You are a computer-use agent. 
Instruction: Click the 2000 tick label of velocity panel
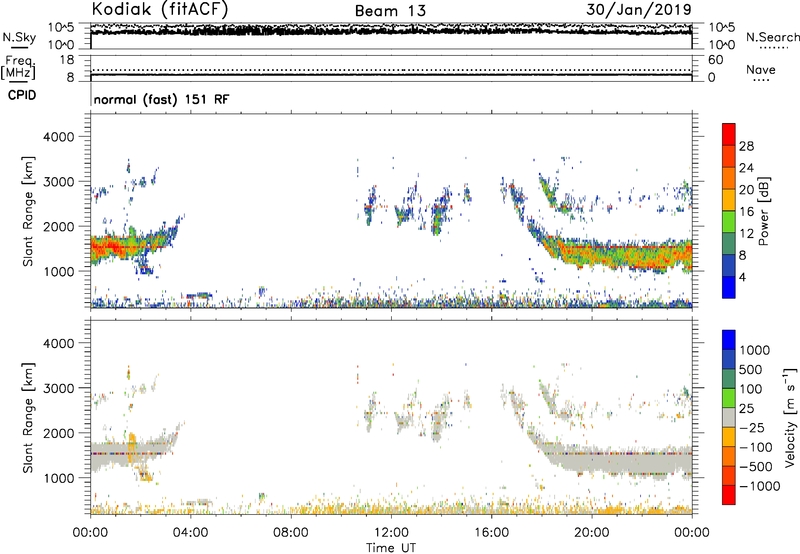click(59, 433)
